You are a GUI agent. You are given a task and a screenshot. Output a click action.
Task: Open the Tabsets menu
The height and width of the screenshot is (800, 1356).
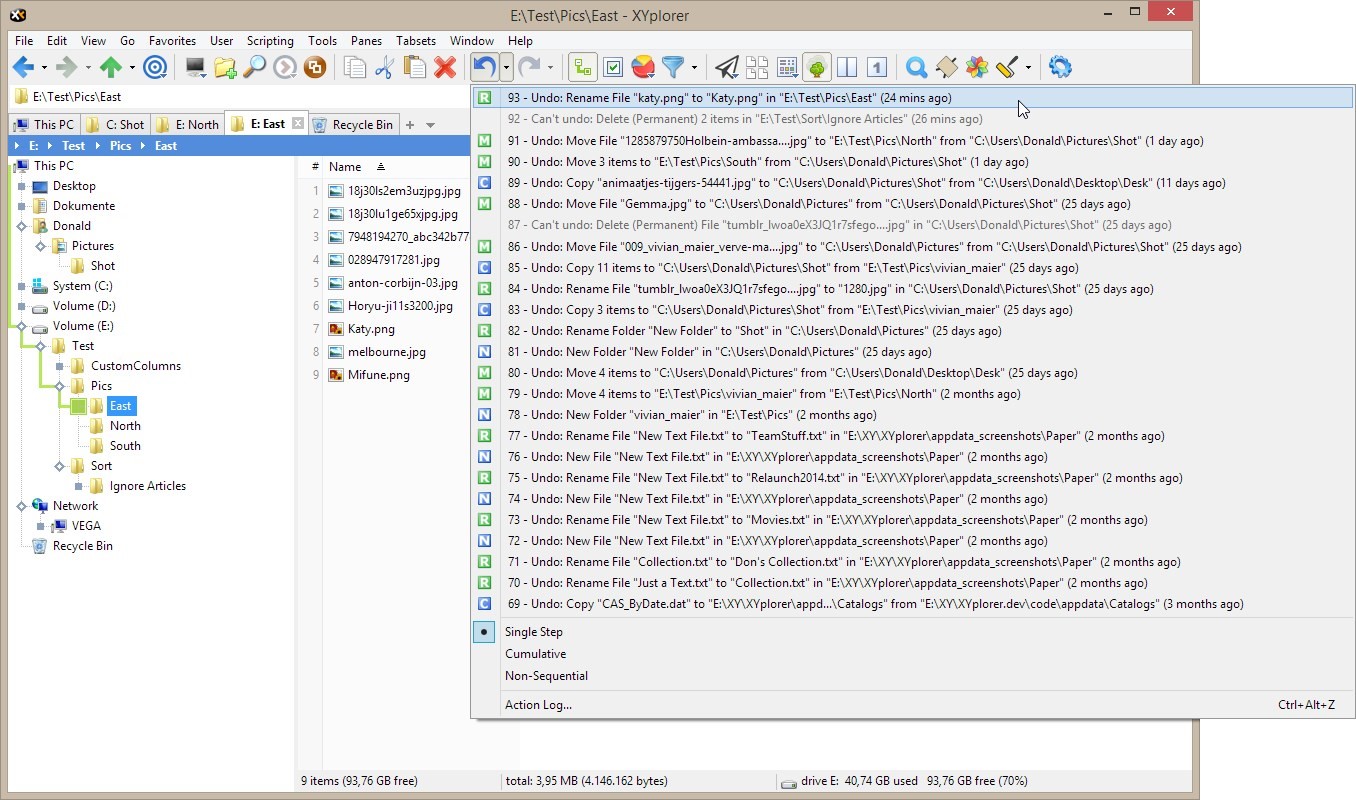pyautogui.click(x=416, y=41)
